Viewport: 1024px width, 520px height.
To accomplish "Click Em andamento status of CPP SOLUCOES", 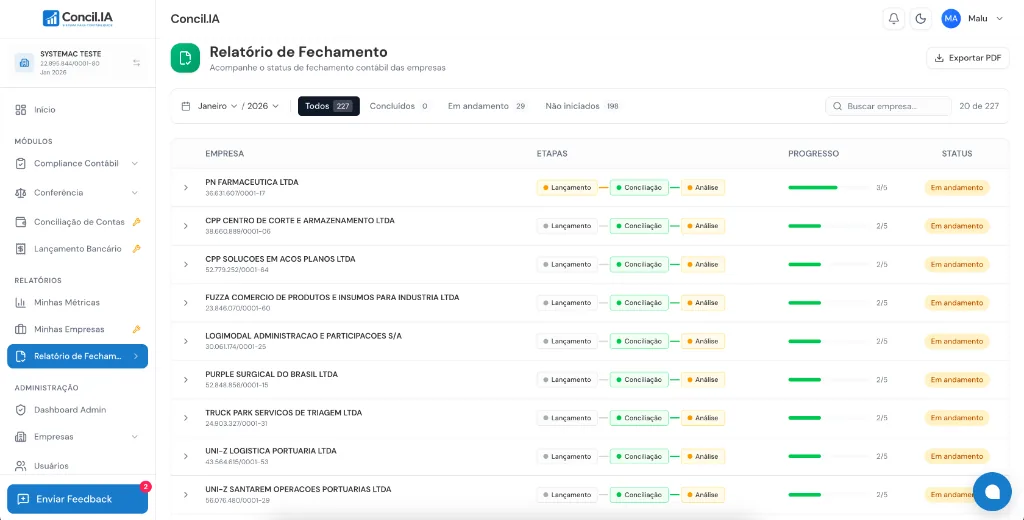I will [x=957, y=265].
